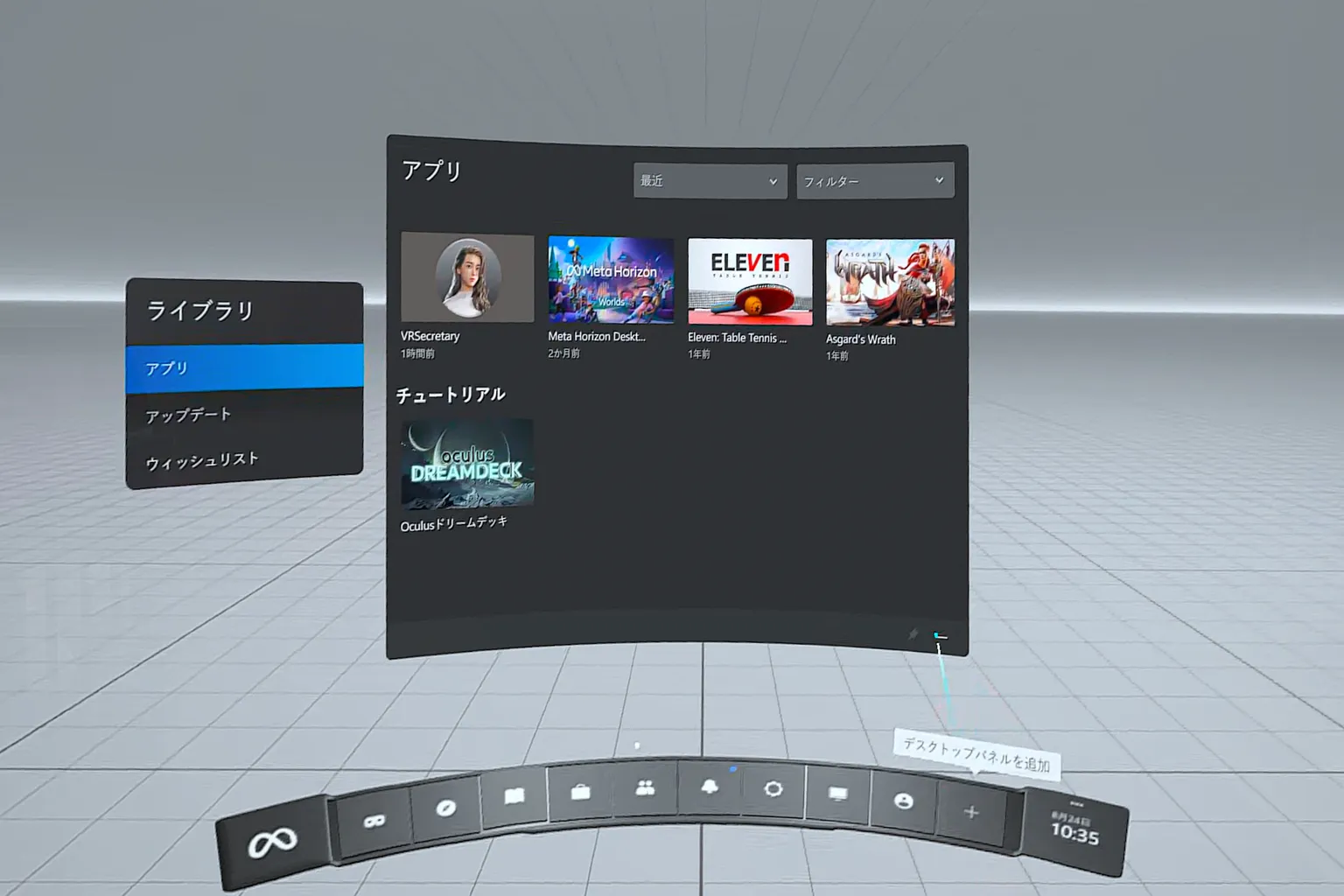Open the Friends people icon in dock

[x=645, y=788]
